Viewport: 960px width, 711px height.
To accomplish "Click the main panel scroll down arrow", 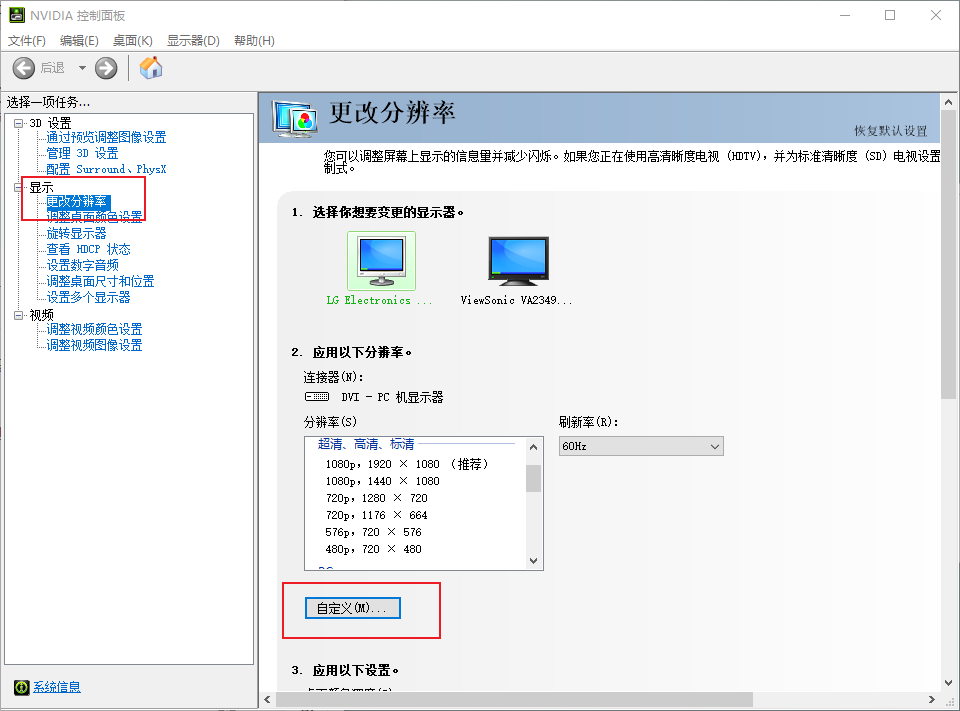I will (948, 682).
